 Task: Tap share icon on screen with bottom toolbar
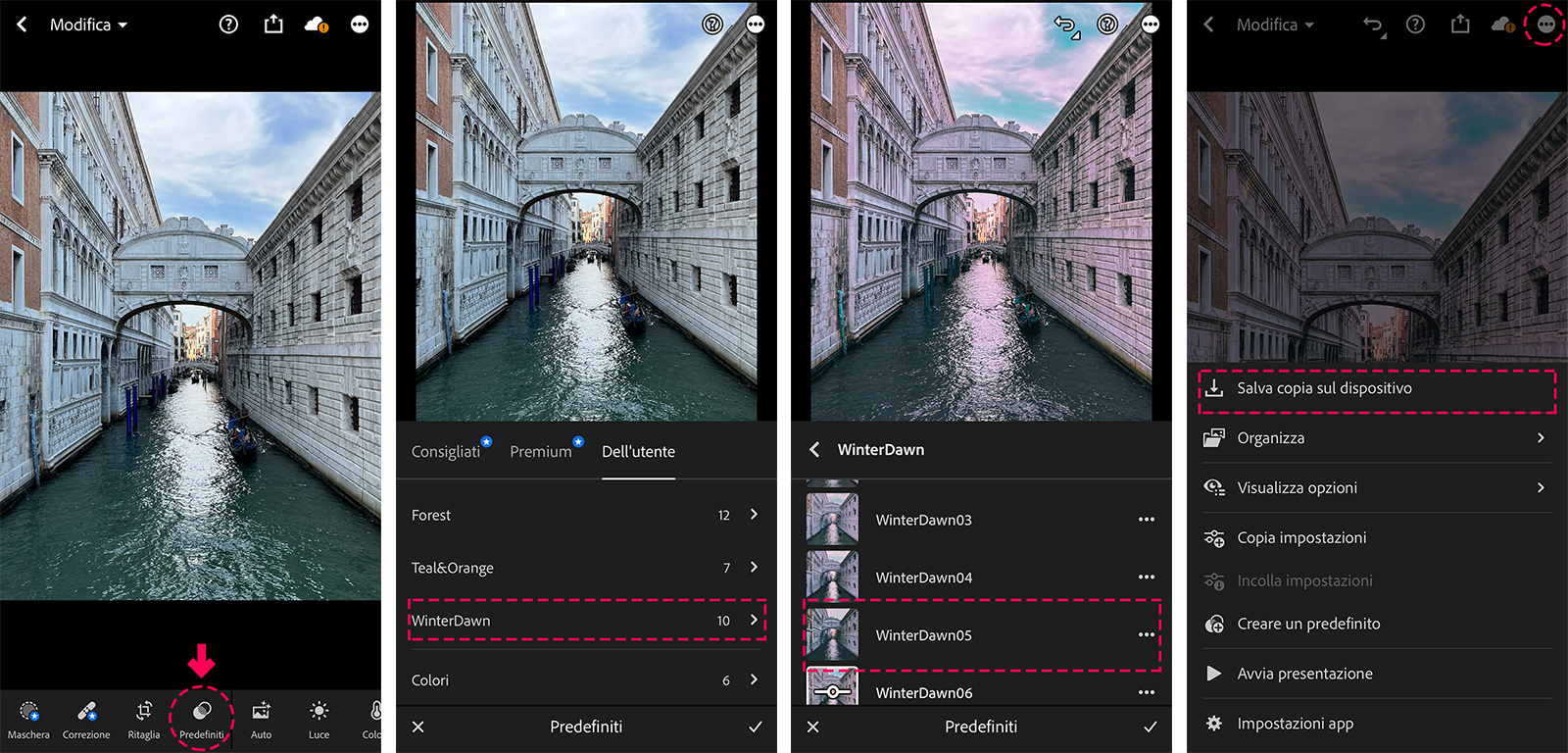click(273, 24)
